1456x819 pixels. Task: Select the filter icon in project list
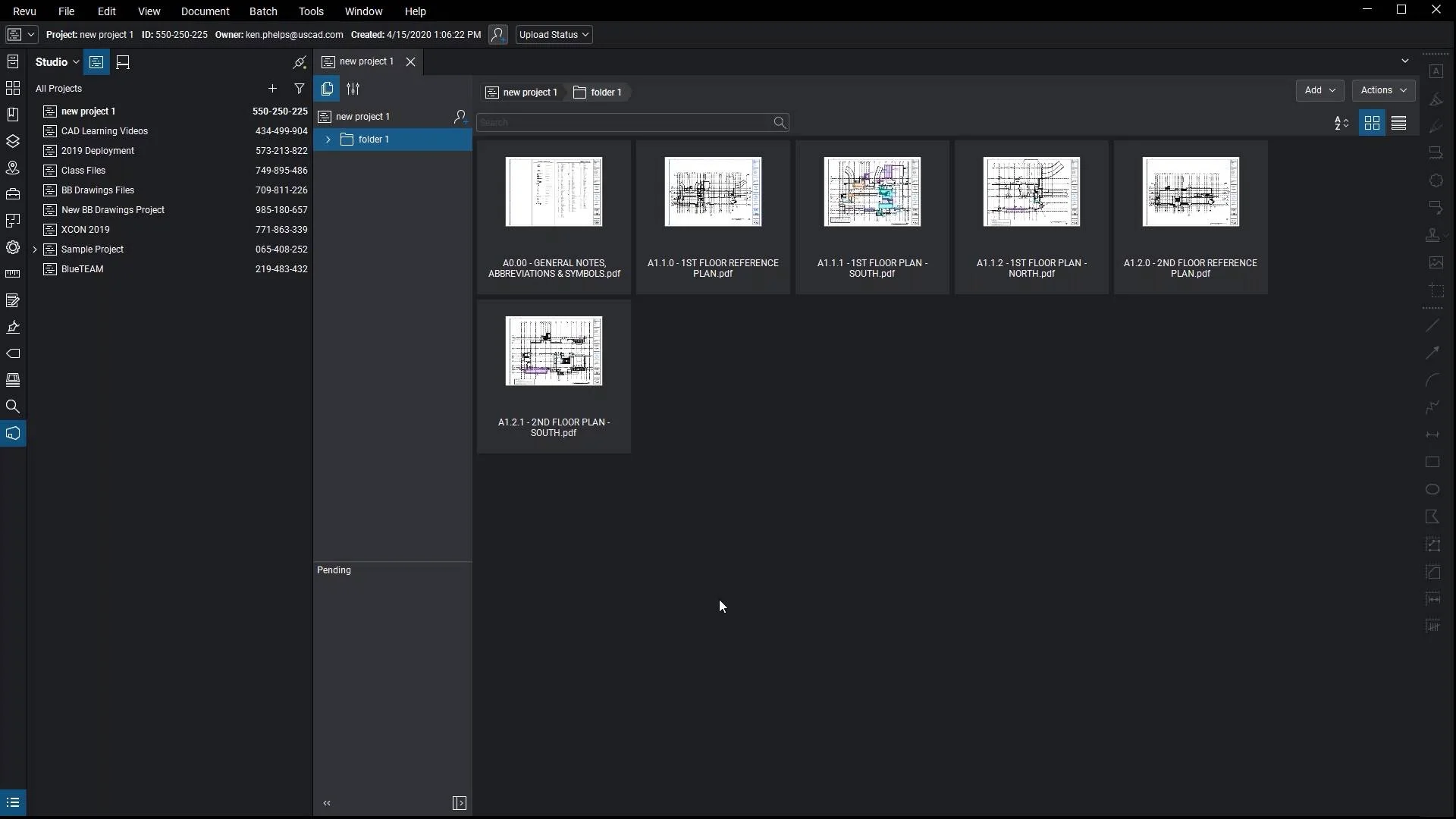(299, 88)
